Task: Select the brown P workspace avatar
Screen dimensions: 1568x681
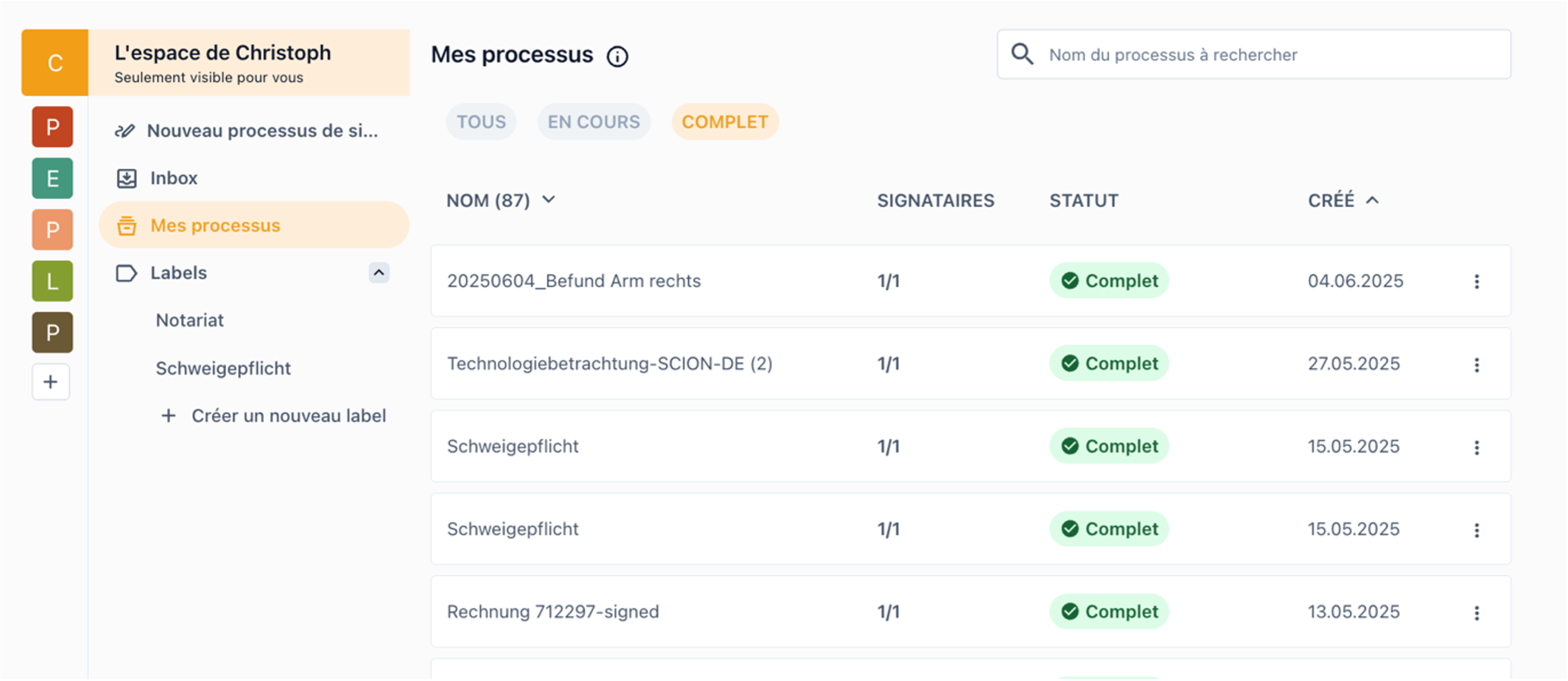Action: pos(53,332)
